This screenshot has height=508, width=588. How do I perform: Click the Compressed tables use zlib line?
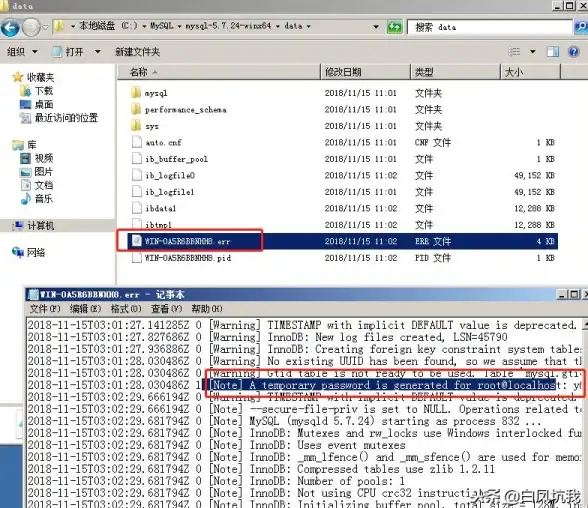pyautogui.click(x=261, y=469)
